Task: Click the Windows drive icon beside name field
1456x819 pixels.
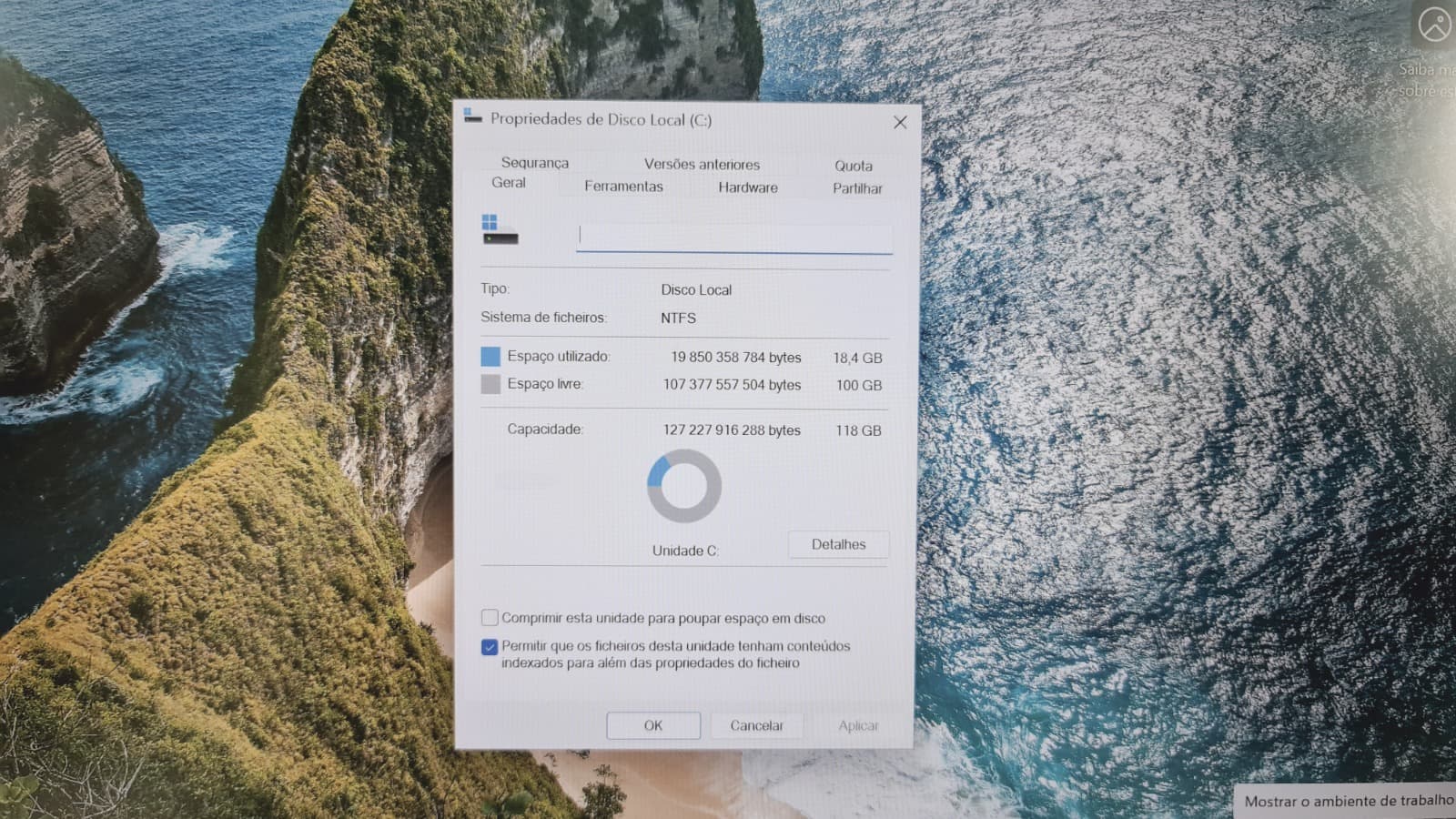Action: tap(500, 229)
